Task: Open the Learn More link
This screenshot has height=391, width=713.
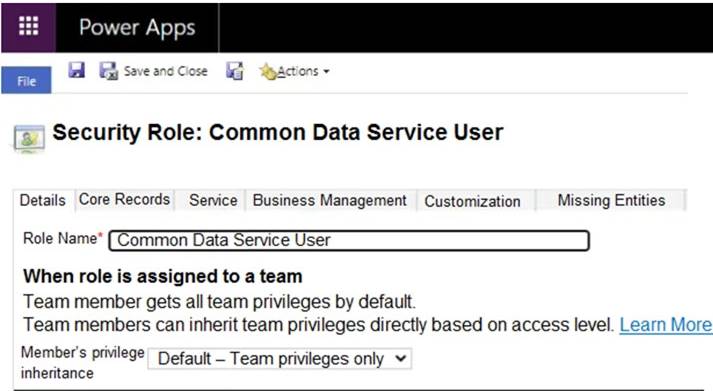Action: (666, 325)
